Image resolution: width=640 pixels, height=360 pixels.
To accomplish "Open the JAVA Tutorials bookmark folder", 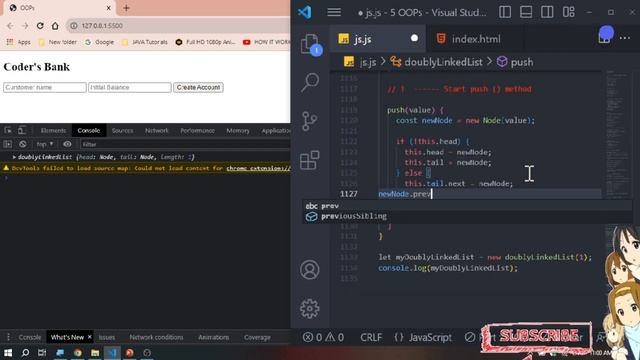I will 145,42.
